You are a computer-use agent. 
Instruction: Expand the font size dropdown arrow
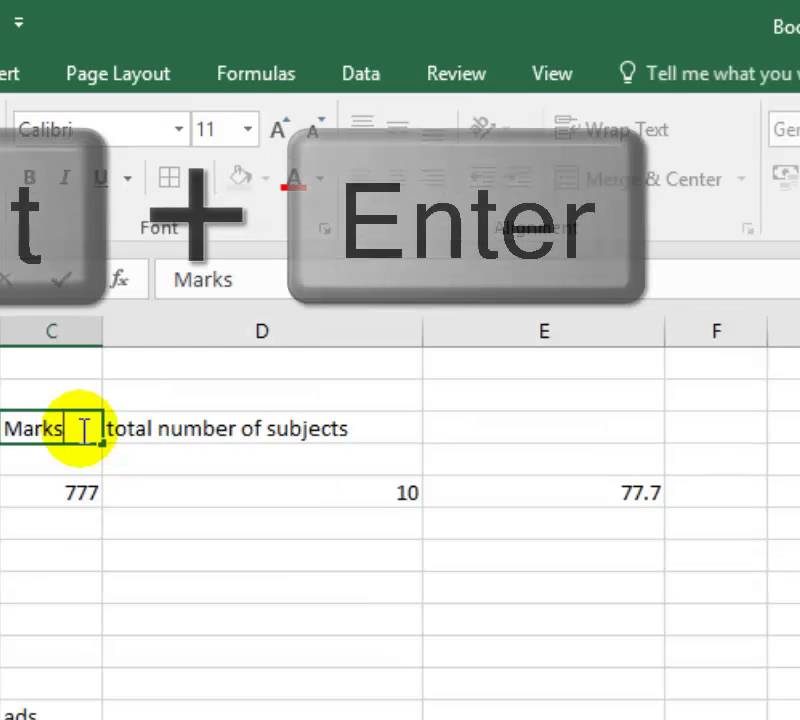pyautogui.click(x=248, y=129)
